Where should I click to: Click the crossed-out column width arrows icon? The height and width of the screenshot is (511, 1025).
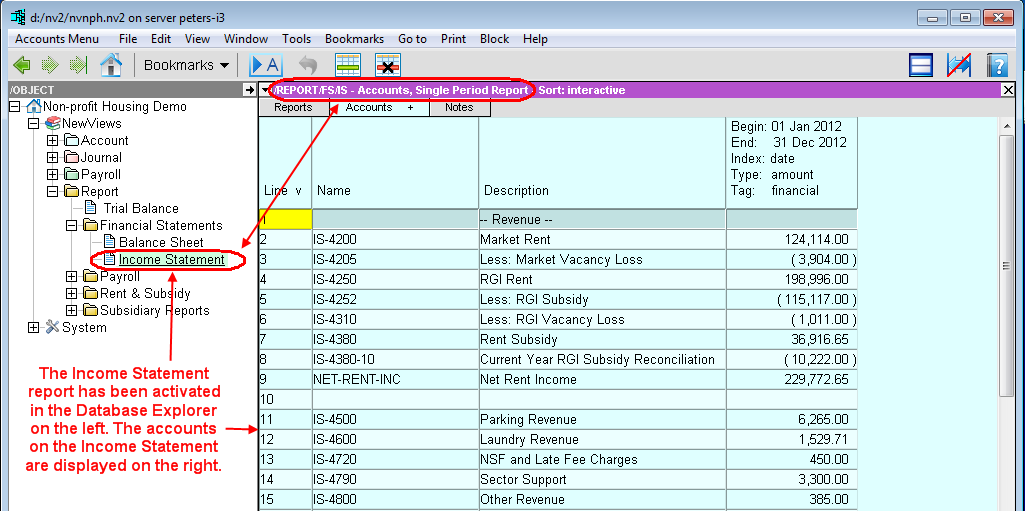coord(959,65)
